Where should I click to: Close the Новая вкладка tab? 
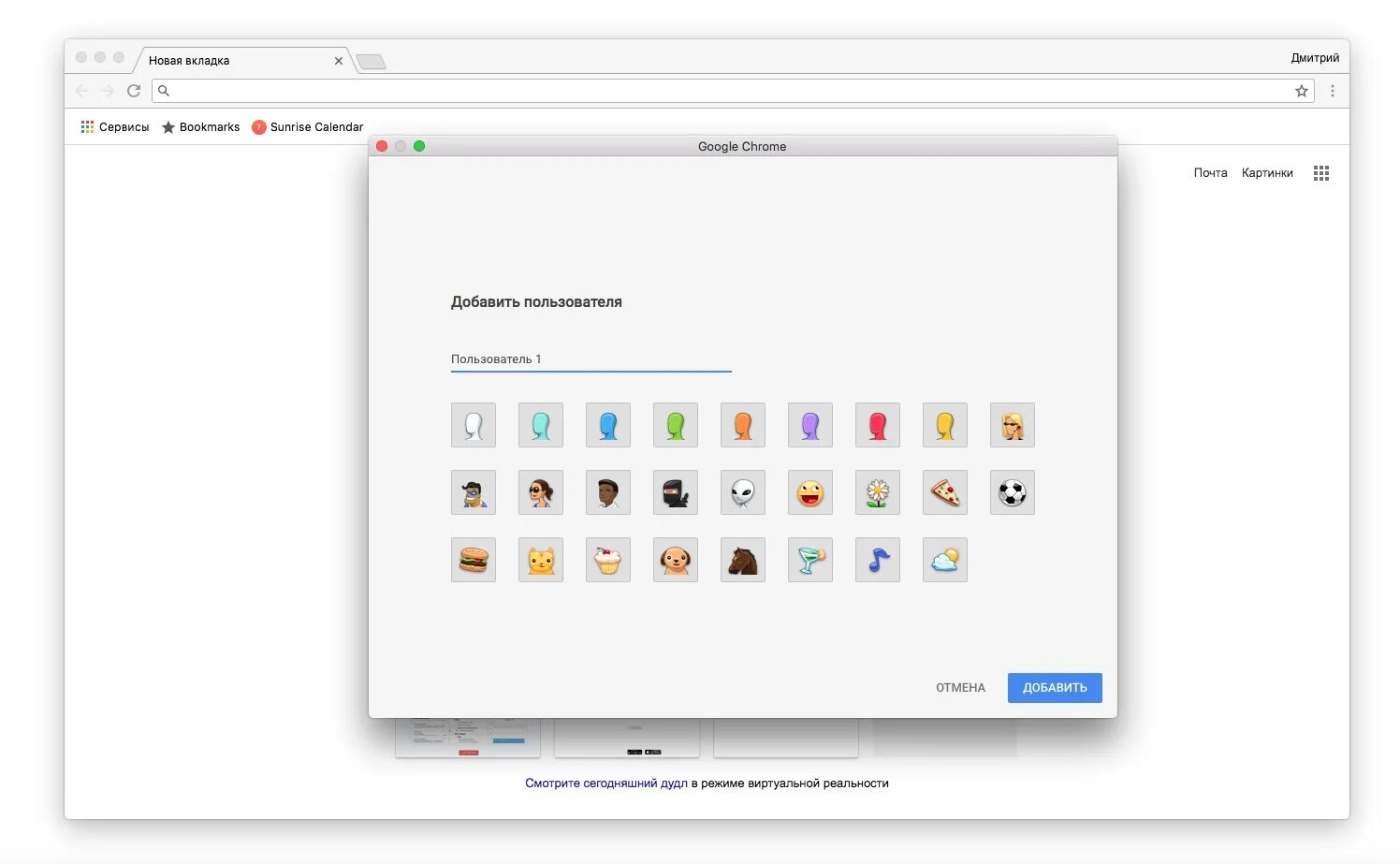[339, 61]
